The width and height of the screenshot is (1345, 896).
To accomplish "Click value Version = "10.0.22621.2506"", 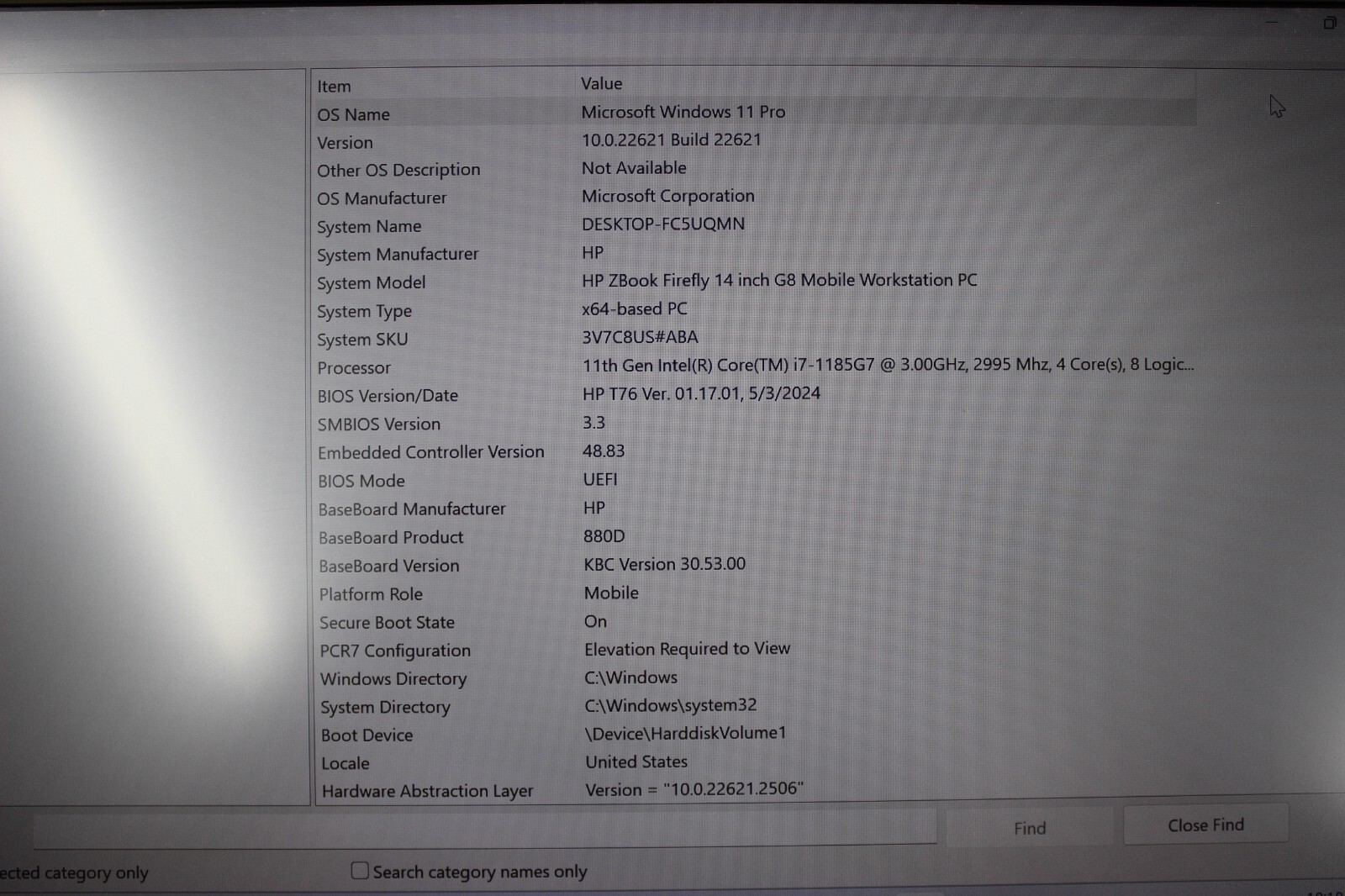I will pyautogui.click(x=694, y=789).
